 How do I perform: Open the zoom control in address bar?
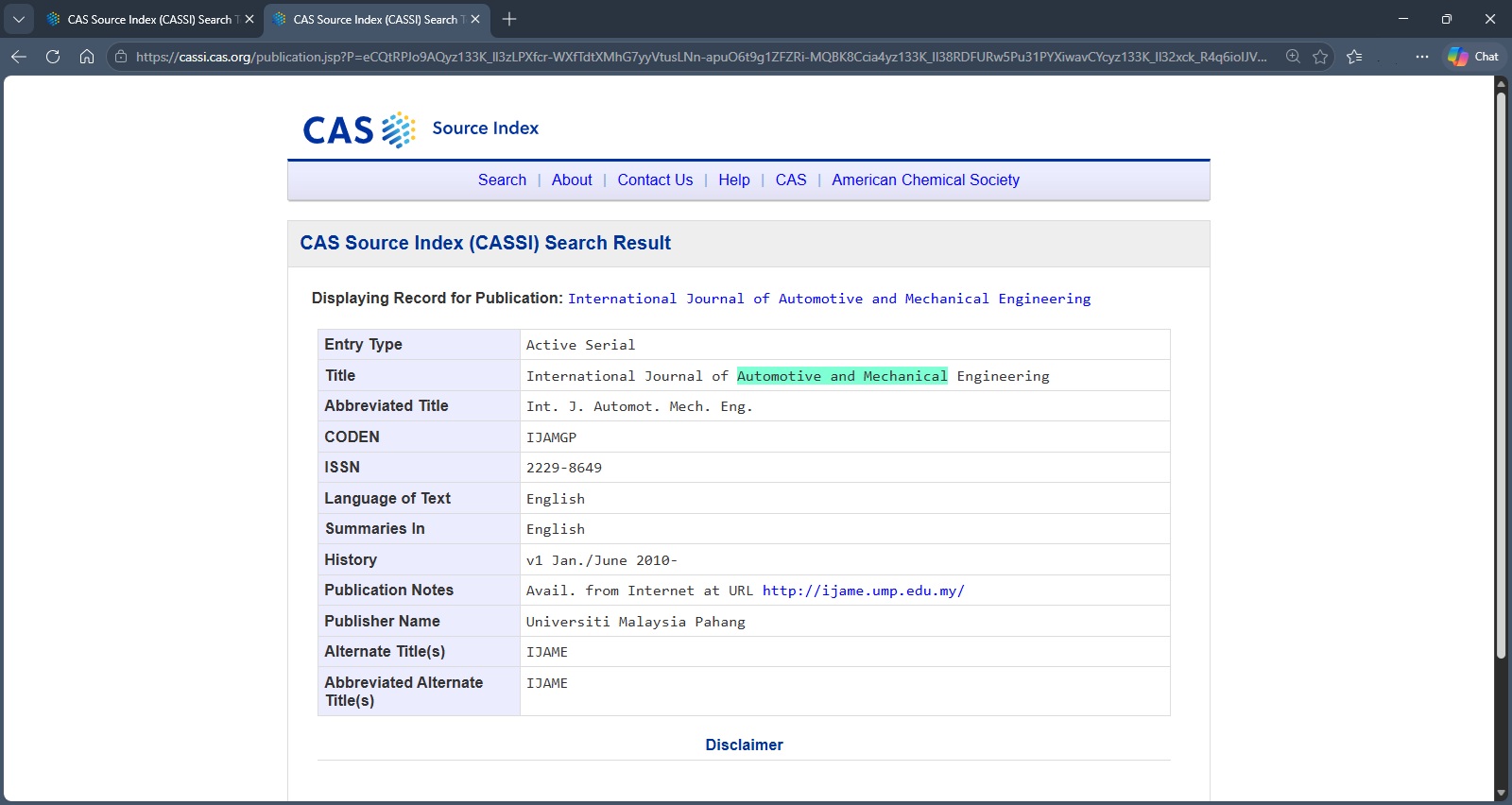tap(1293, 57)
